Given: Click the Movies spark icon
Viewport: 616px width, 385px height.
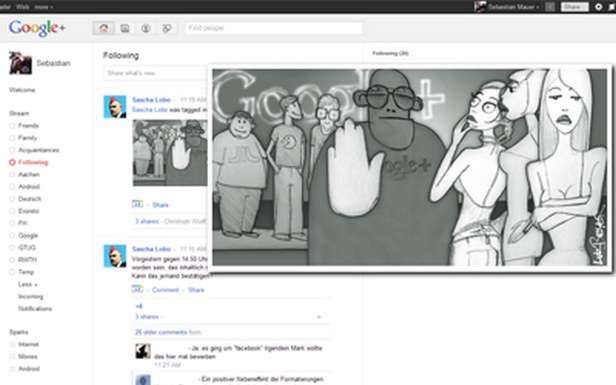Looking at the screenshot, I should [x=13, y=357].
